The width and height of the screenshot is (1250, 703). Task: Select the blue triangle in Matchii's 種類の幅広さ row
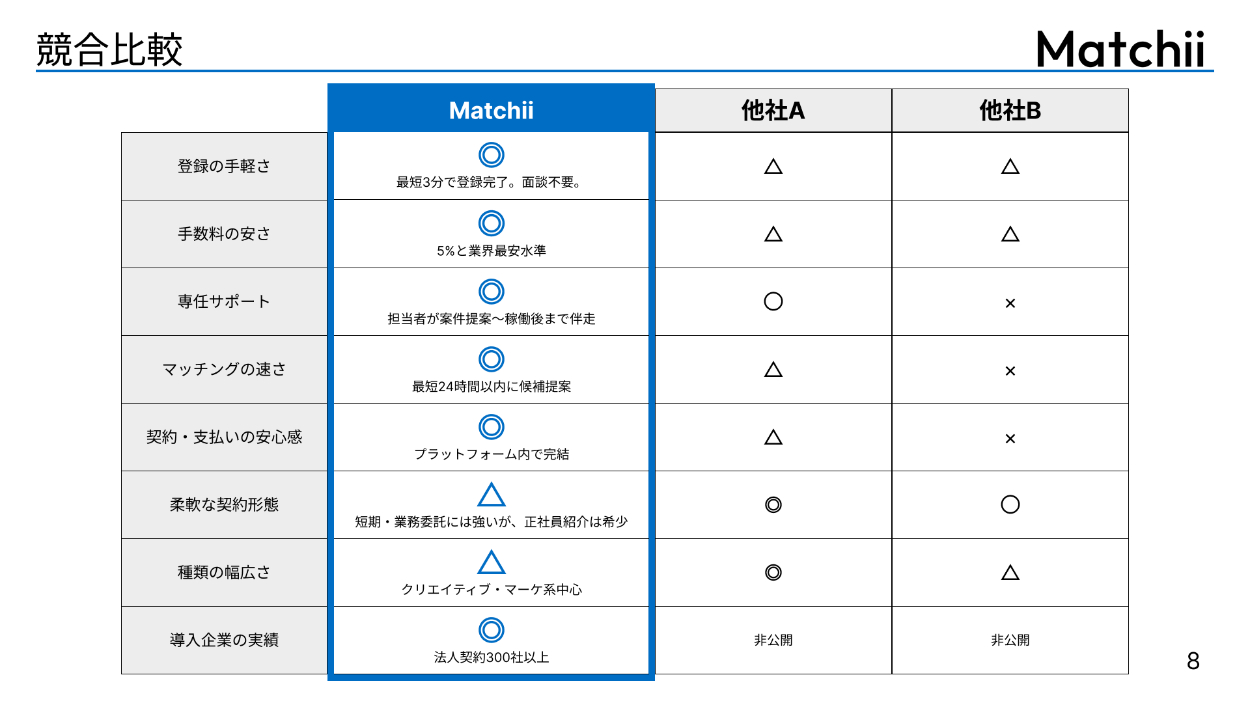[x=491, y=562]
